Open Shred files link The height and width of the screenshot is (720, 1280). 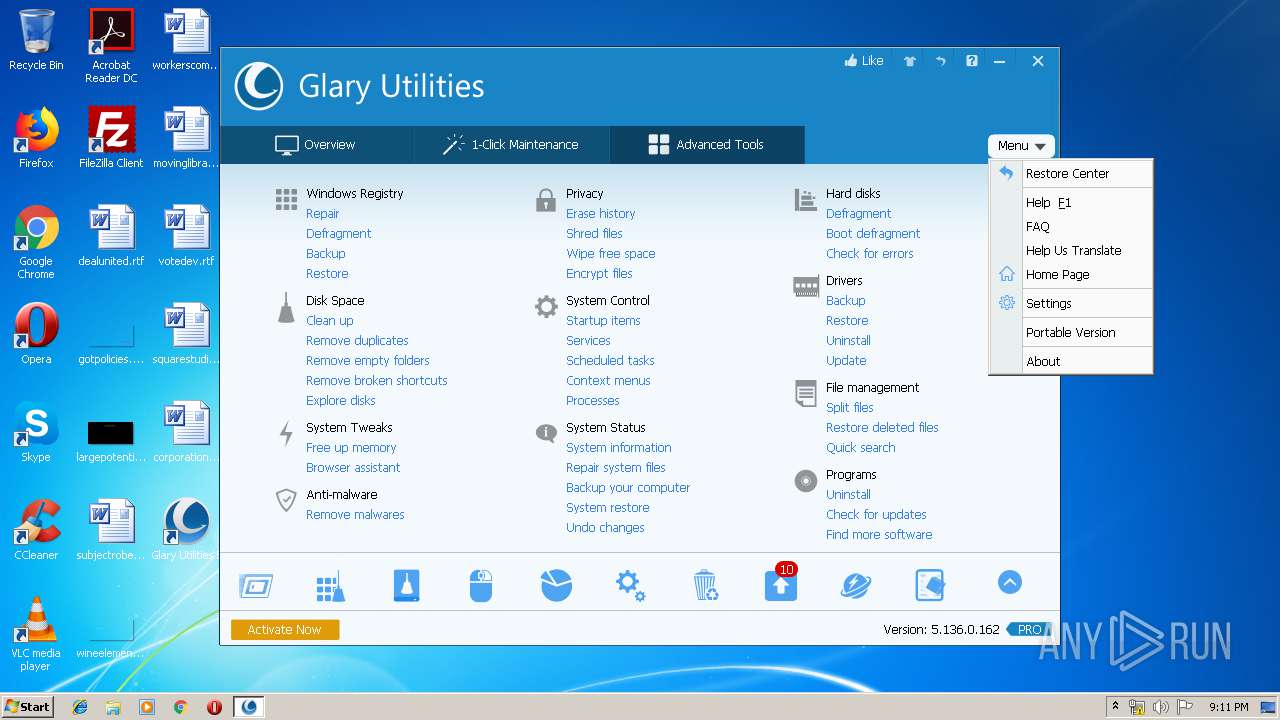594,234
